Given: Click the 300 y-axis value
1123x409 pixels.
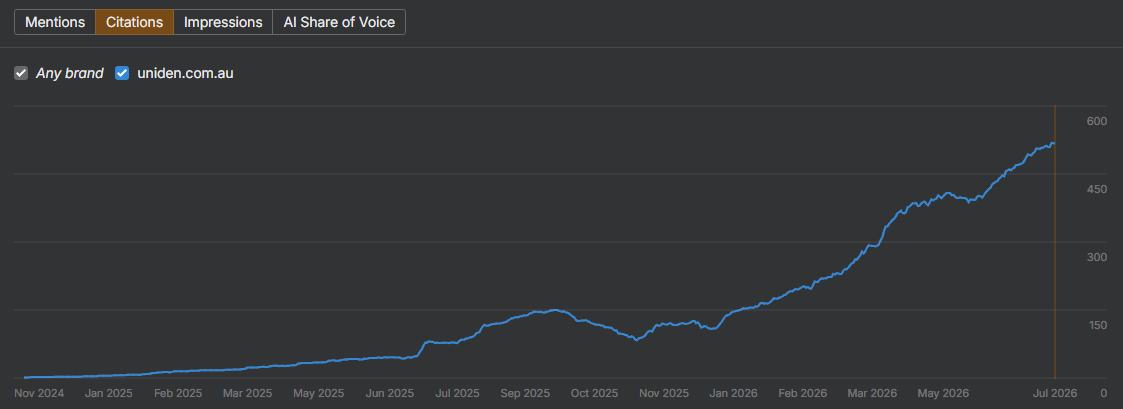Looking at the screenshot, I should click(1097, 257).
